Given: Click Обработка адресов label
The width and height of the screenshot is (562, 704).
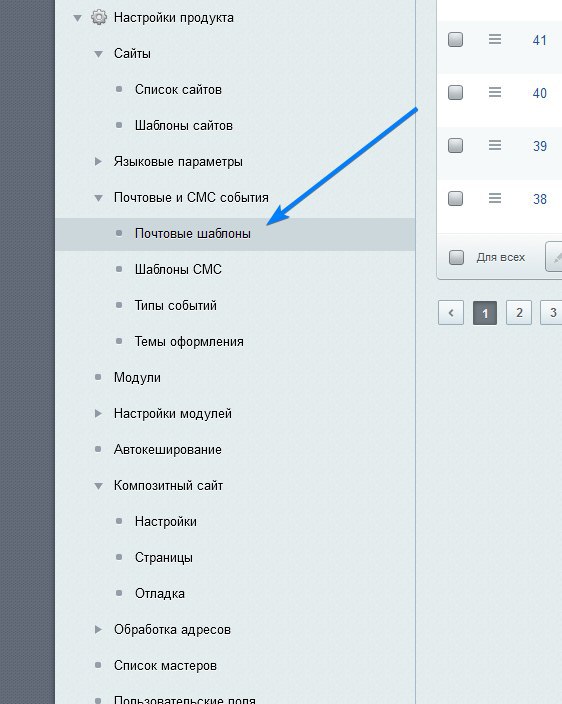Looking at the screenshot, I should pyautogui.click(x=172, y=629).
